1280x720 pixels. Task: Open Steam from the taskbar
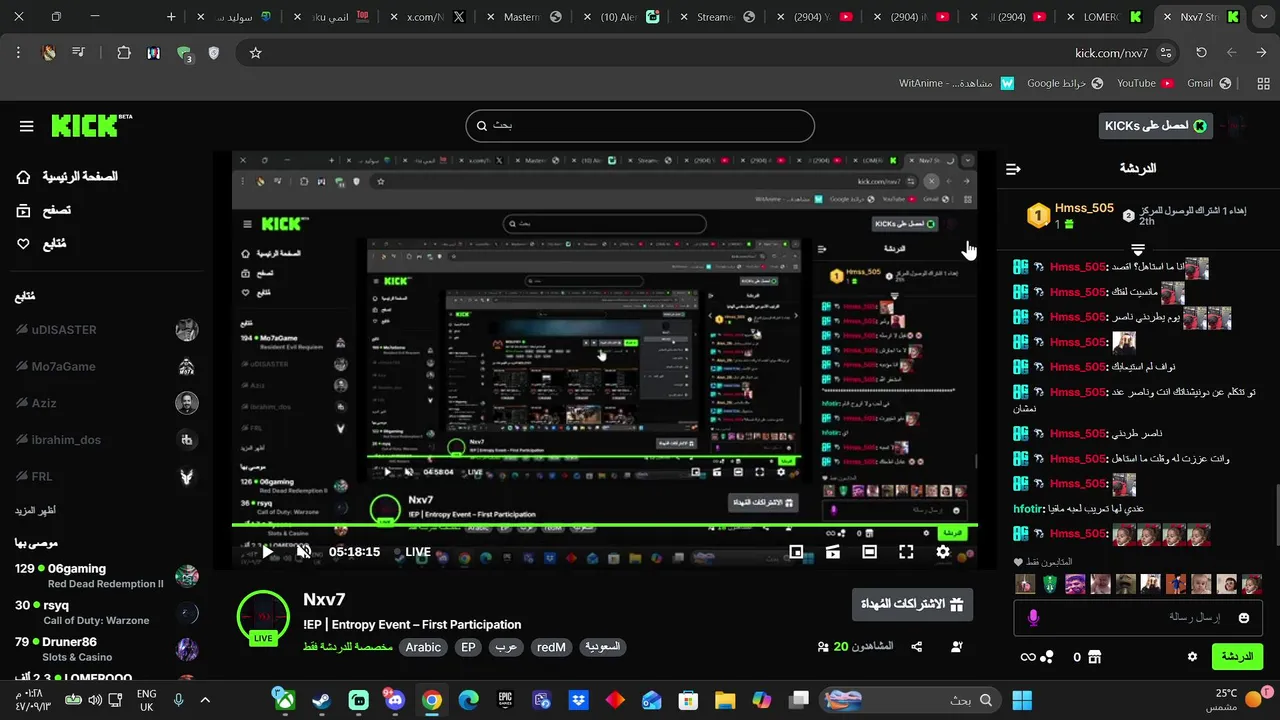pos(322,700)
